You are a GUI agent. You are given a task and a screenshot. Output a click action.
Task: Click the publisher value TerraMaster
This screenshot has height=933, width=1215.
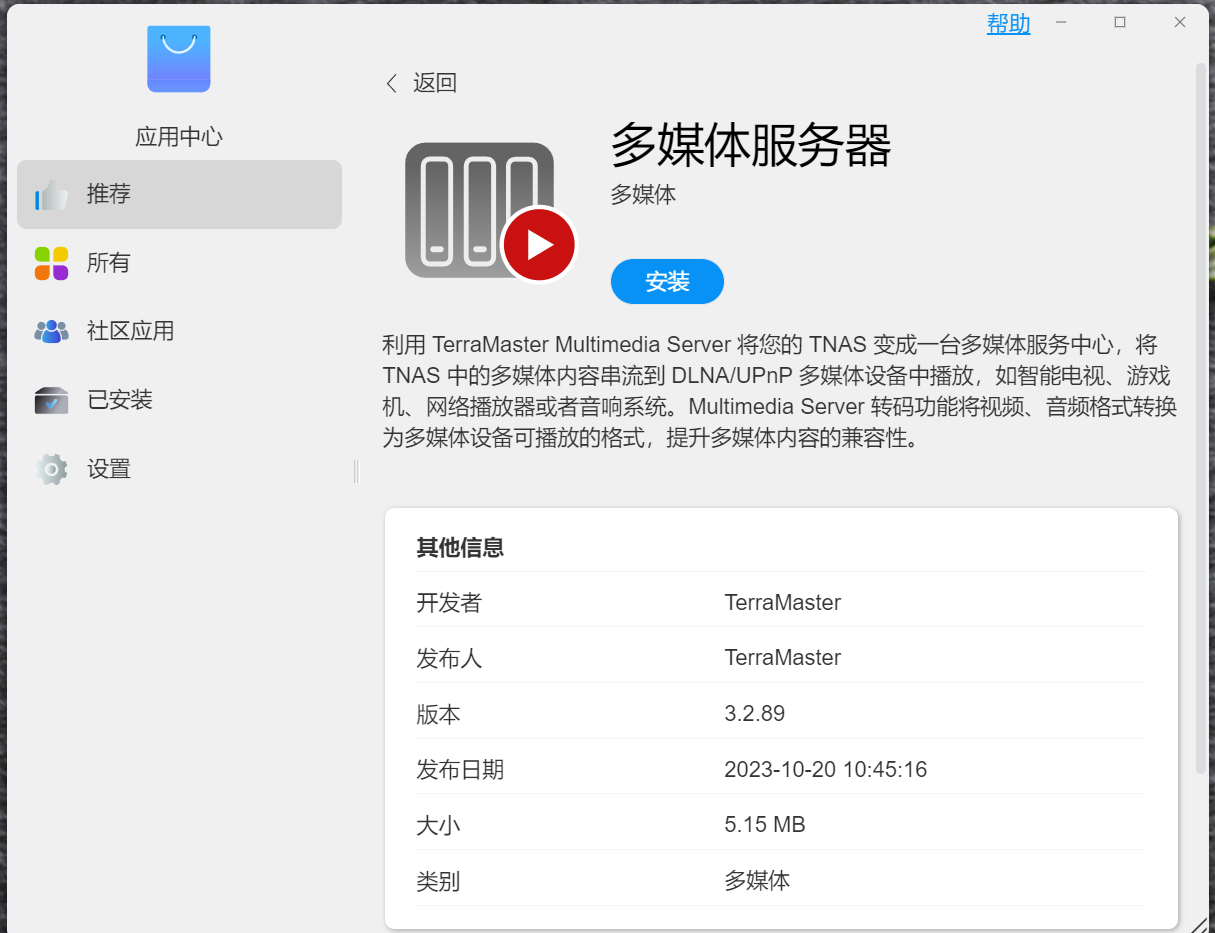pos(782,658)
